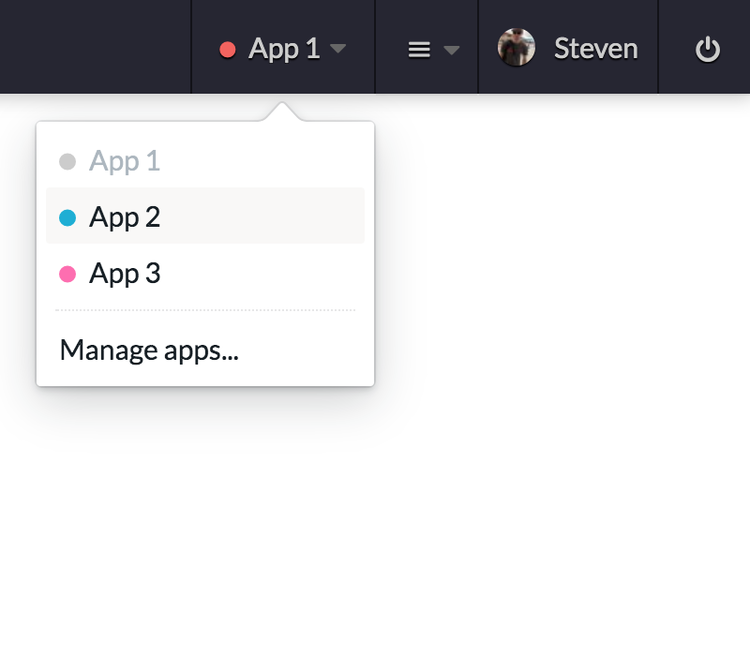Open Manage apps...
Viewport: 750px width, 656px height.
pos(149,350)
